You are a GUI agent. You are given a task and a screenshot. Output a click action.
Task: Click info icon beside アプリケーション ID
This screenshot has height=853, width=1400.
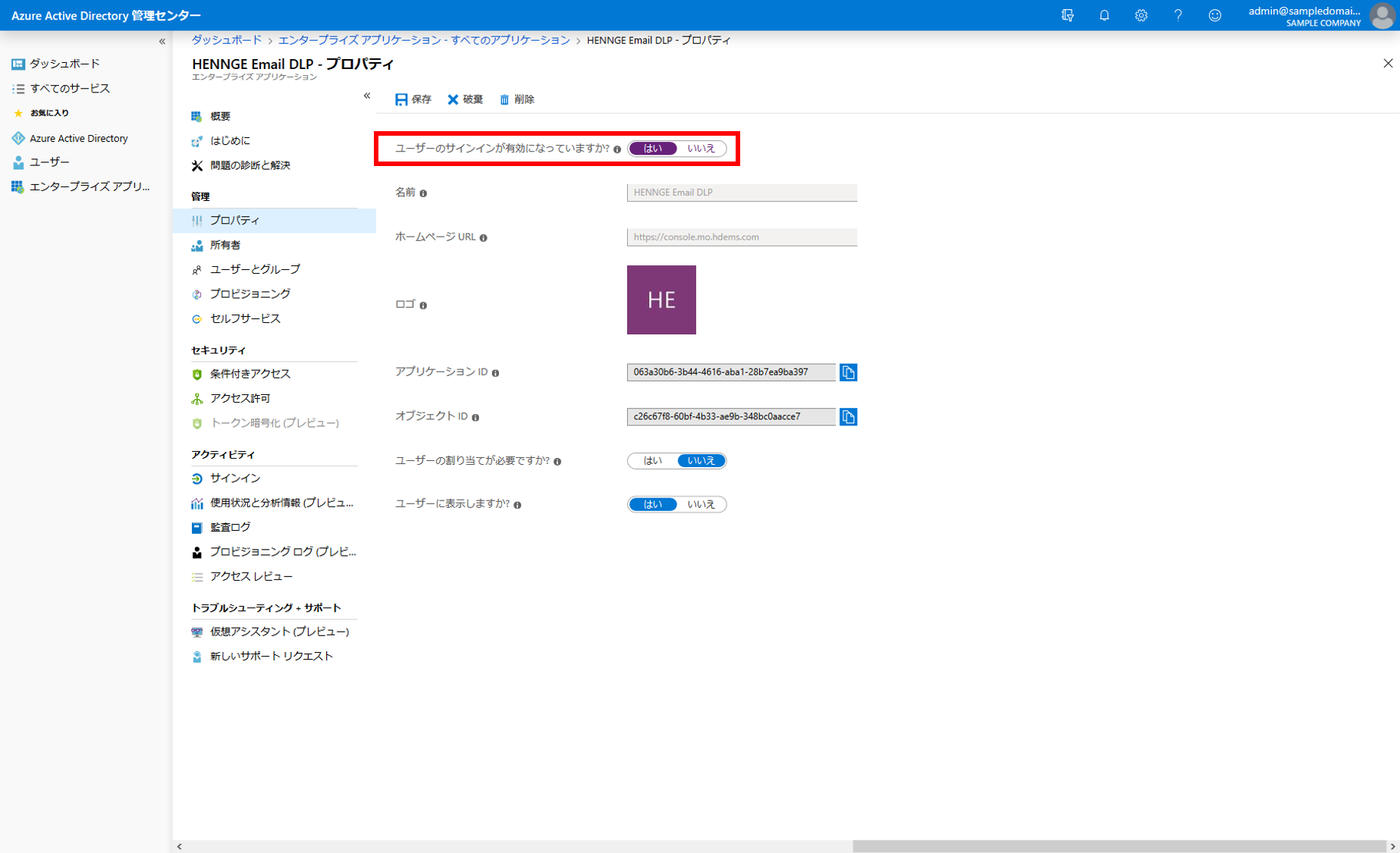(x=495, y=373)
